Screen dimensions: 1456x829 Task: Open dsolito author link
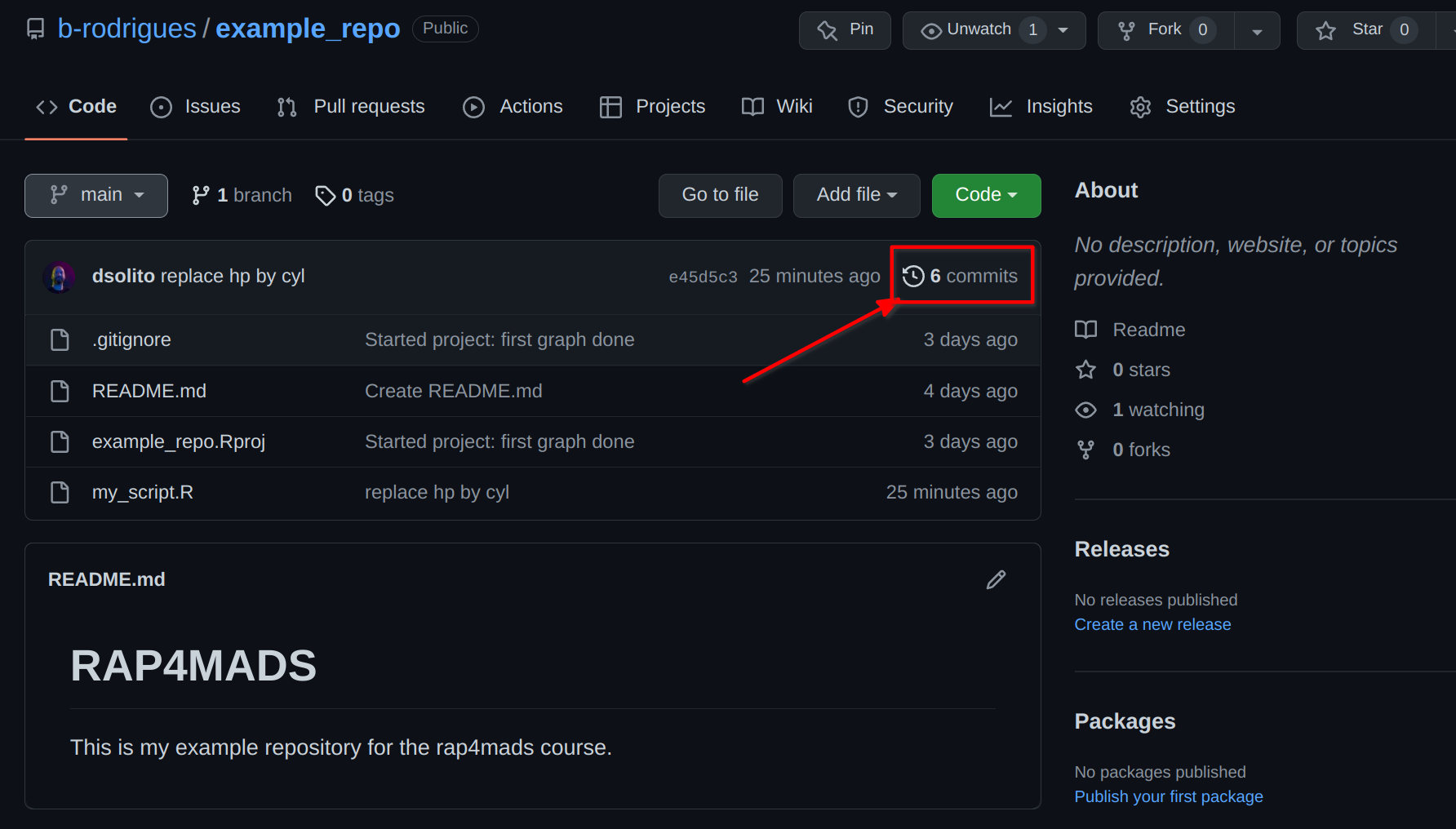coord(123,276)
